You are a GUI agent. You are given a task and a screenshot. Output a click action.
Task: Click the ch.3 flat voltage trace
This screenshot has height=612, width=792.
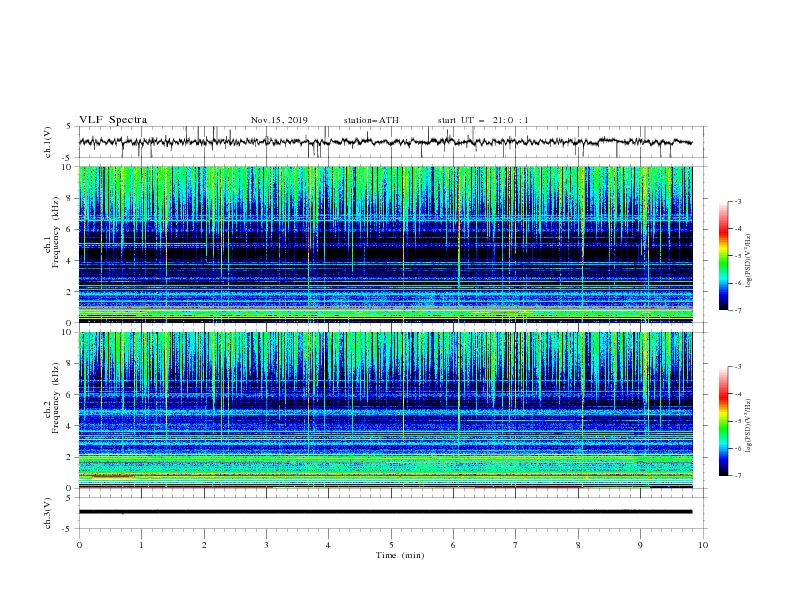(x=385, y=512)
